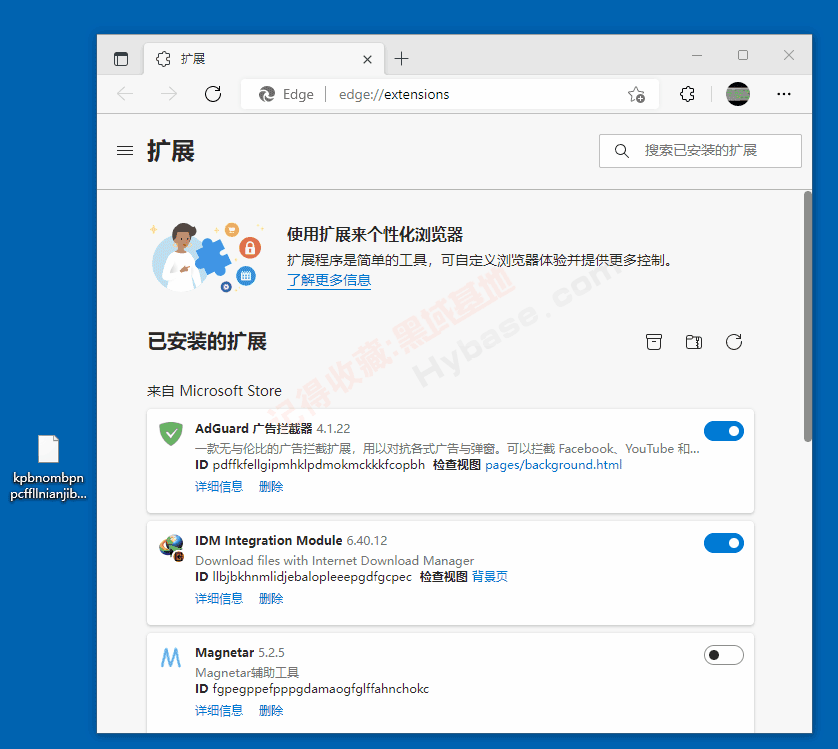Enable the Magnetar extension toggle
The width and height of the screenshot is (838, 749).
tap(724, 655)
